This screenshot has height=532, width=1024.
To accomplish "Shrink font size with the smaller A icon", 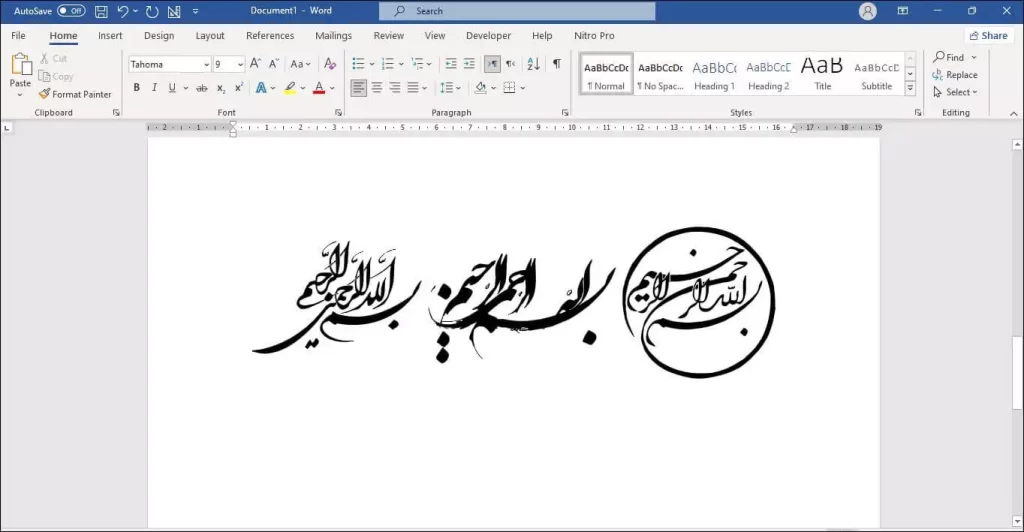I will (x=274, y=63).
